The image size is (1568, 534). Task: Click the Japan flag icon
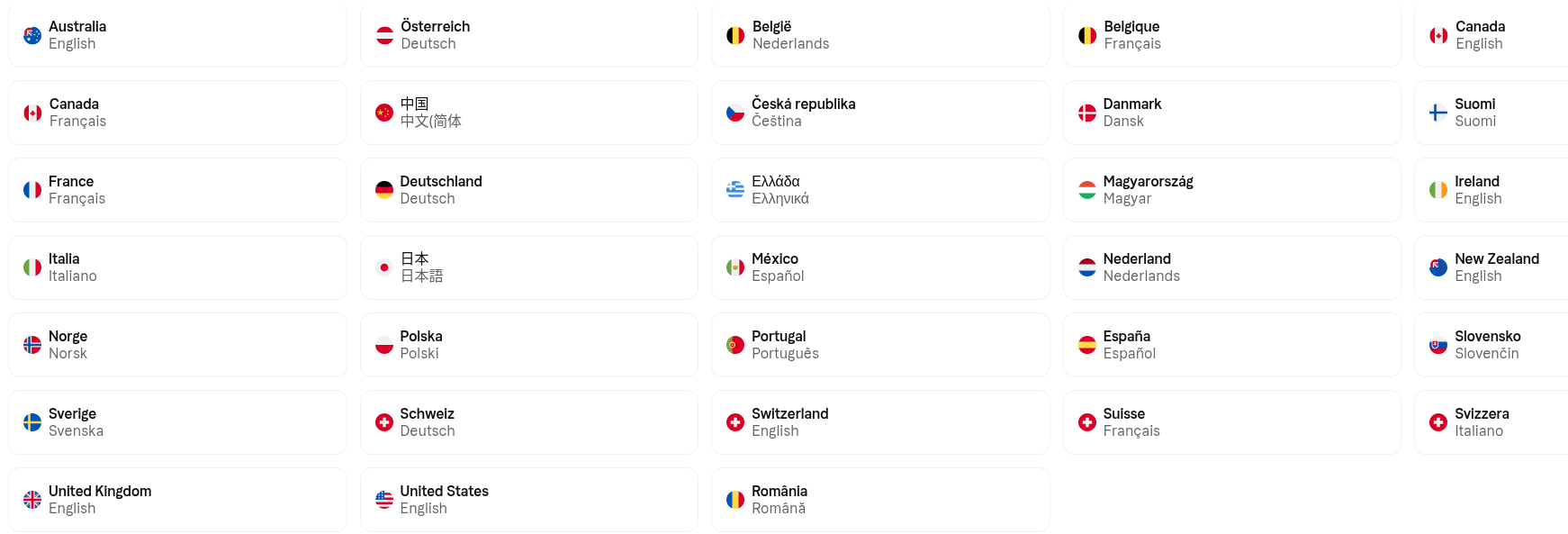[384, 267]
